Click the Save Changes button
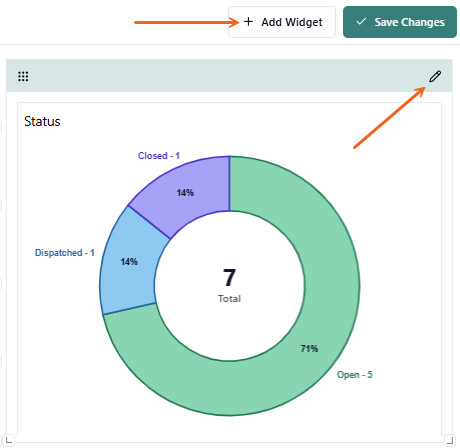The width and height of the screenshot is (460, 448). (x=400, y=22)
